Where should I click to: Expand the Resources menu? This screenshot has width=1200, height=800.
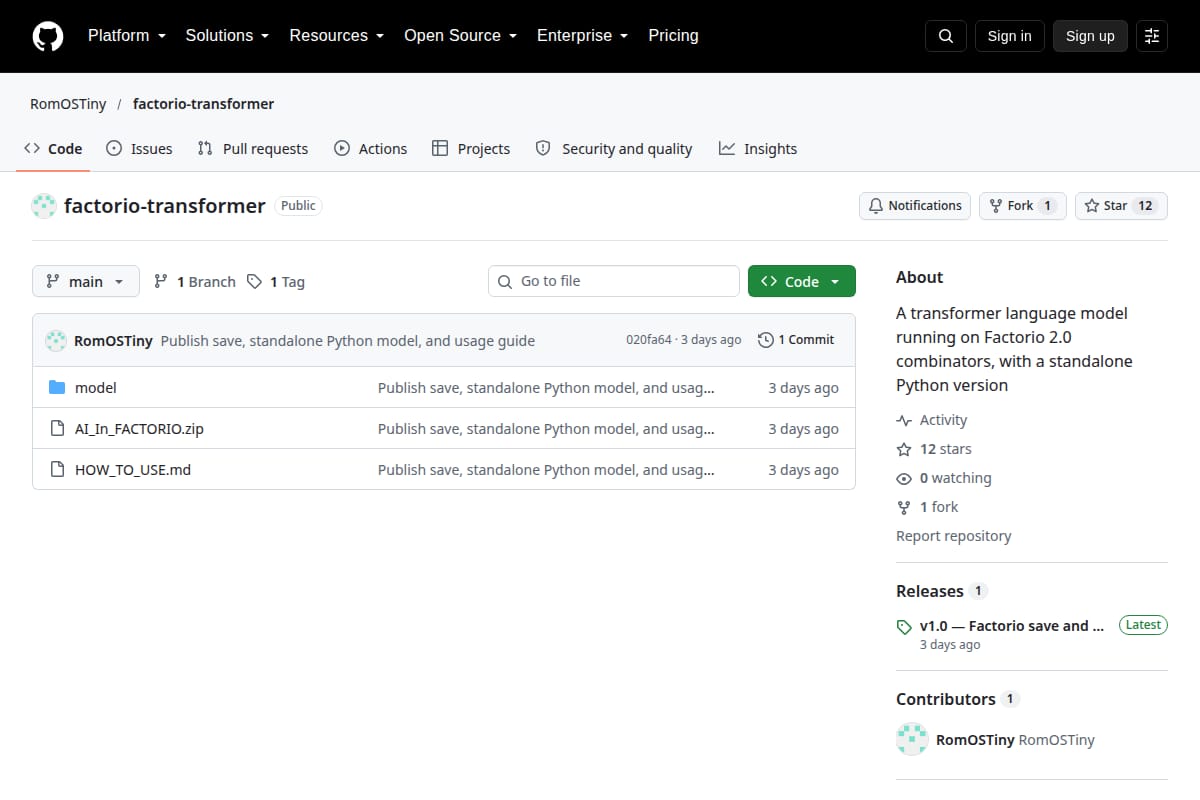(x=337, y=36)
